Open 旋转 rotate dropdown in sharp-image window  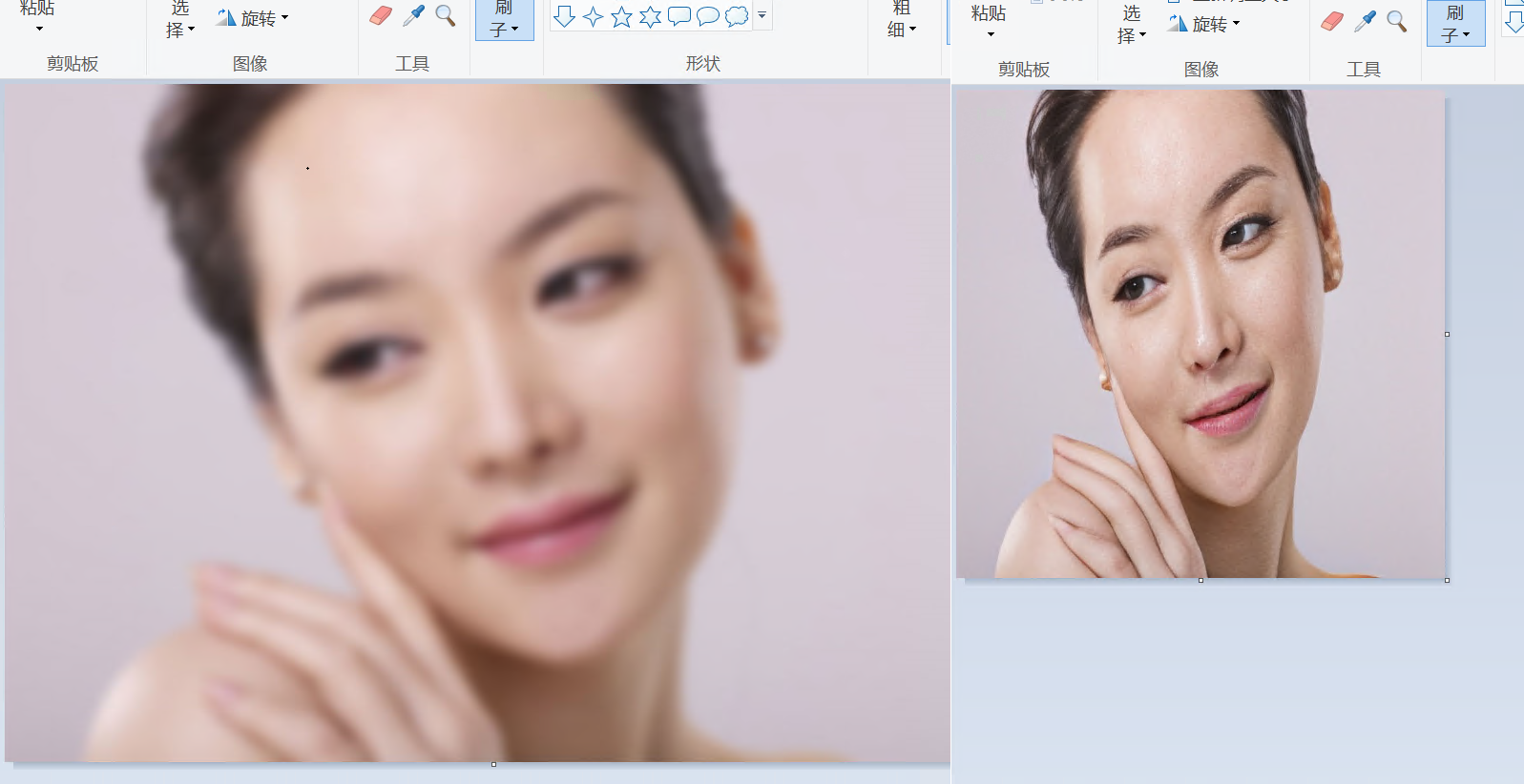[1203, 24]
